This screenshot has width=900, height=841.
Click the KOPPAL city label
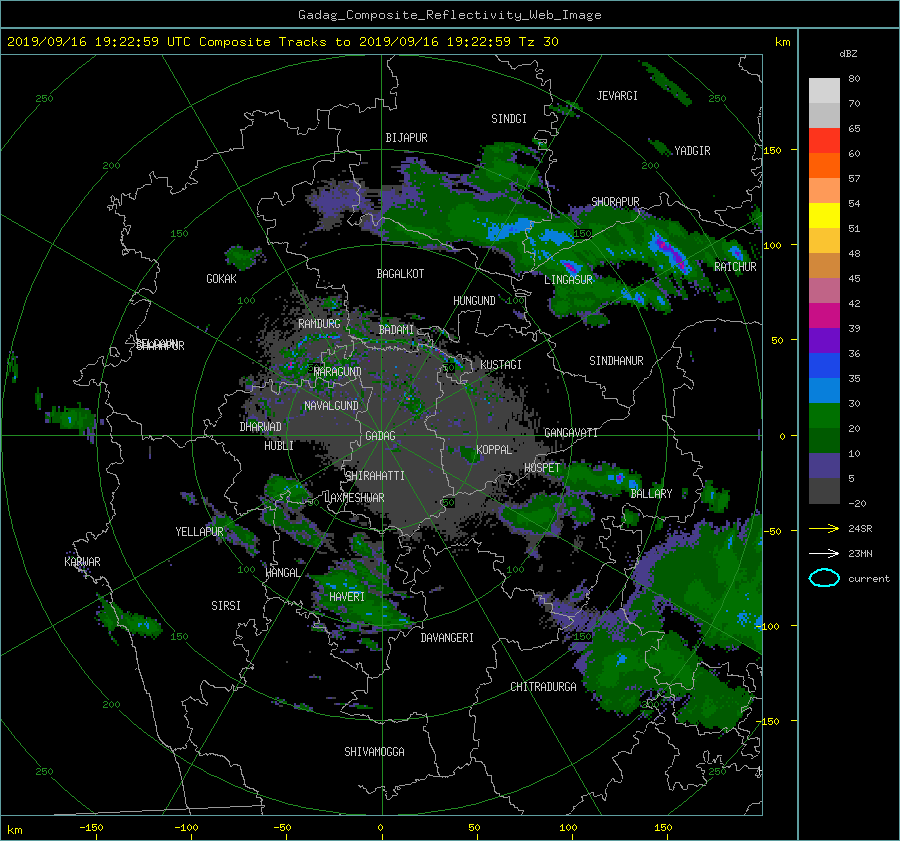click(494, 449)
